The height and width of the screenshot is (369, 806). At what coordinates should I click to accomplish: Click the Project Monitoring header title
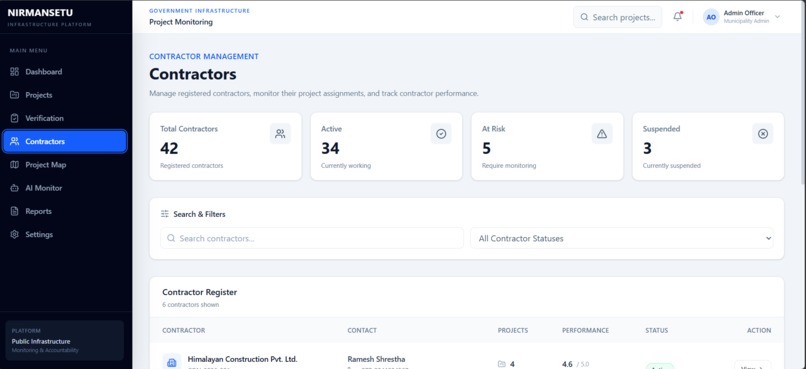click(x=181, y=22)
